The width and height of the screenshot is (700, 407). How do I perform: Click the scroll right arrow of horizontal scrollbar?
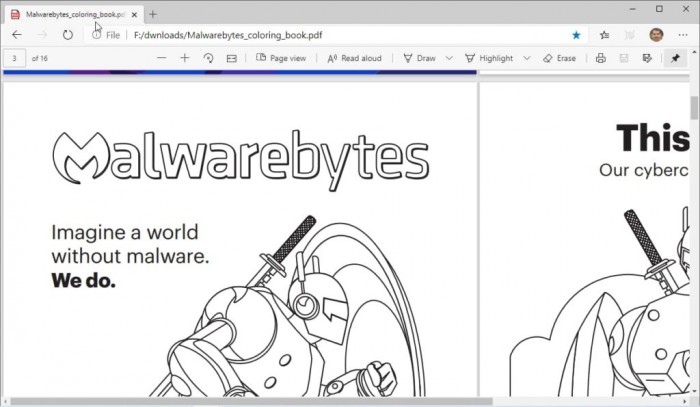click(x=685, y=401)
